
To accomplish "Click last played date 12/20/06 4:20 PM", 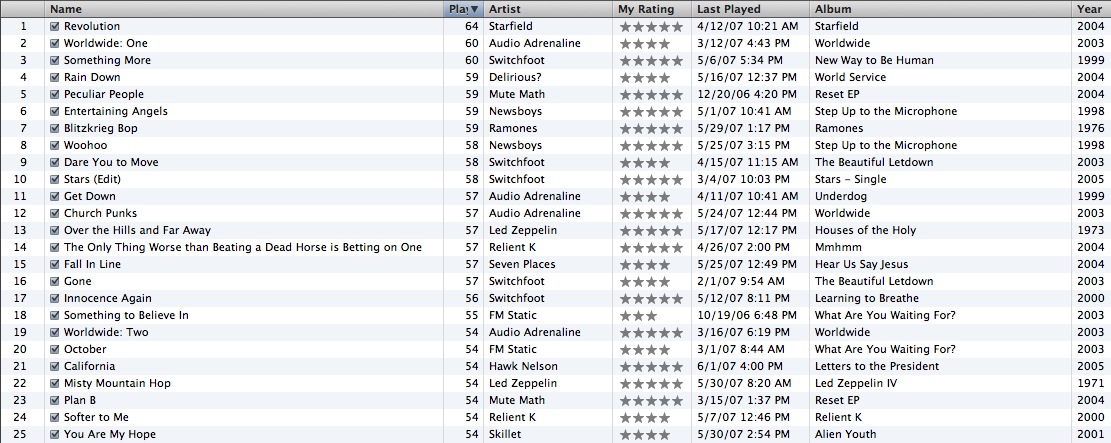I will coord(747,94).
